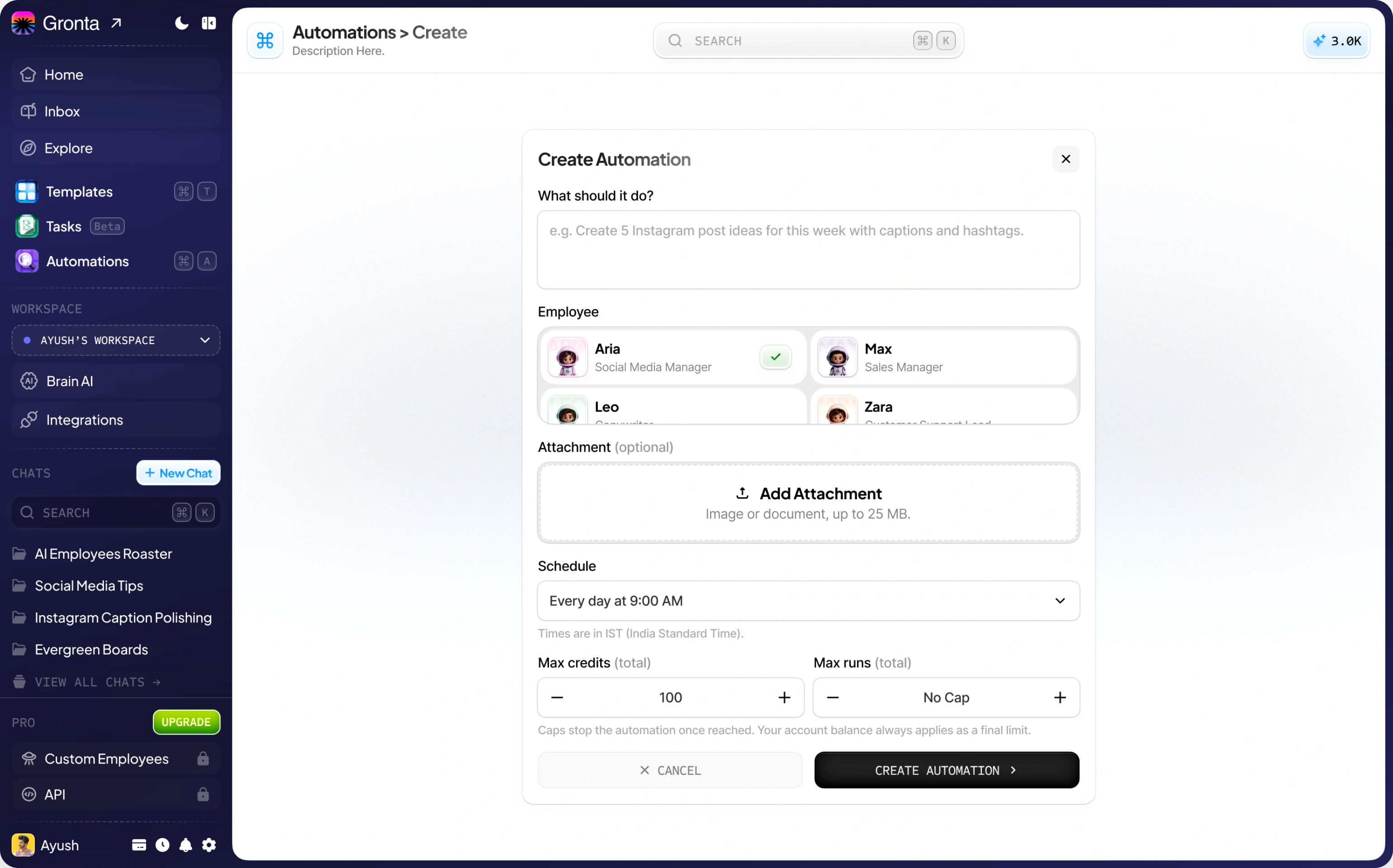This screenshot has height=868, width=1393.
Task: Open billing card icon in footer
Action: (139, 845)
